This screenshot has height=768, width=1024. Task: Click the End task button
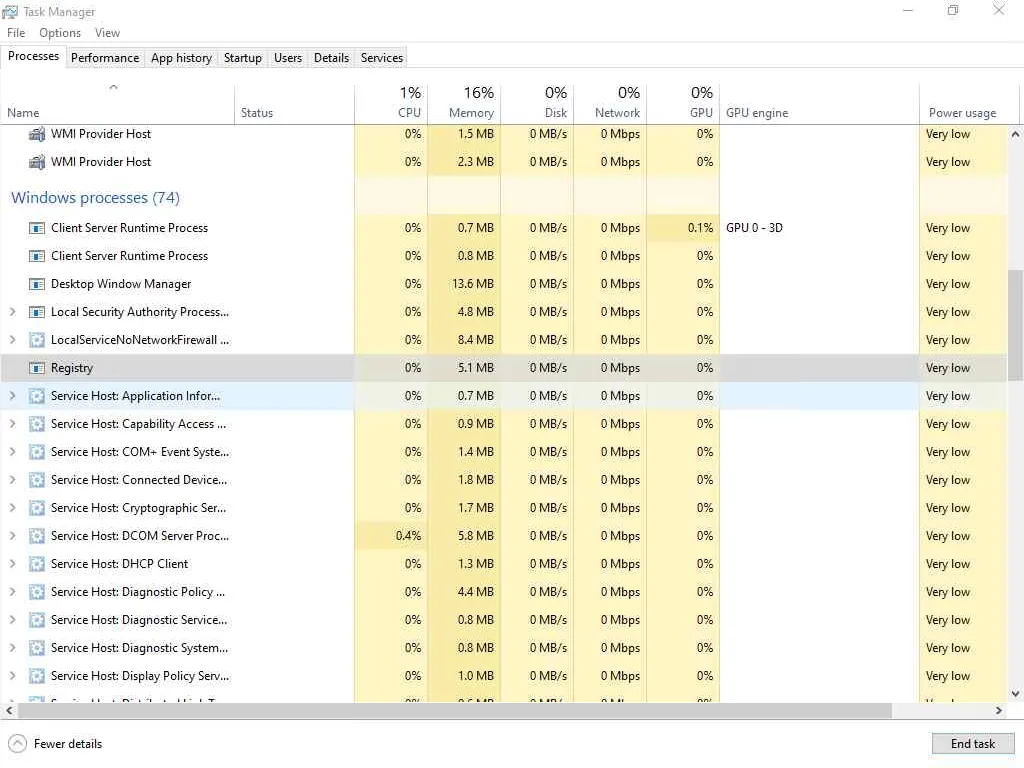(x=972, y=744)
